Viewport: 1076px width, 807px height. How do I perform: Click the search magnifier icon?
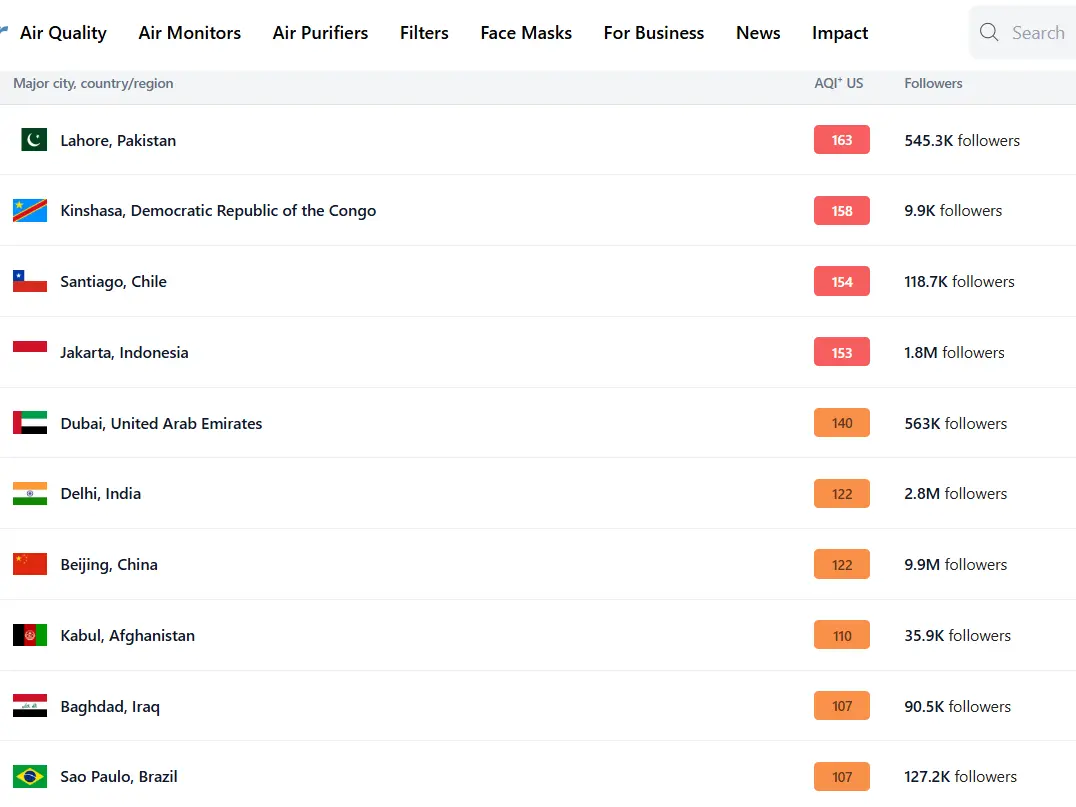tap(989, 33)
